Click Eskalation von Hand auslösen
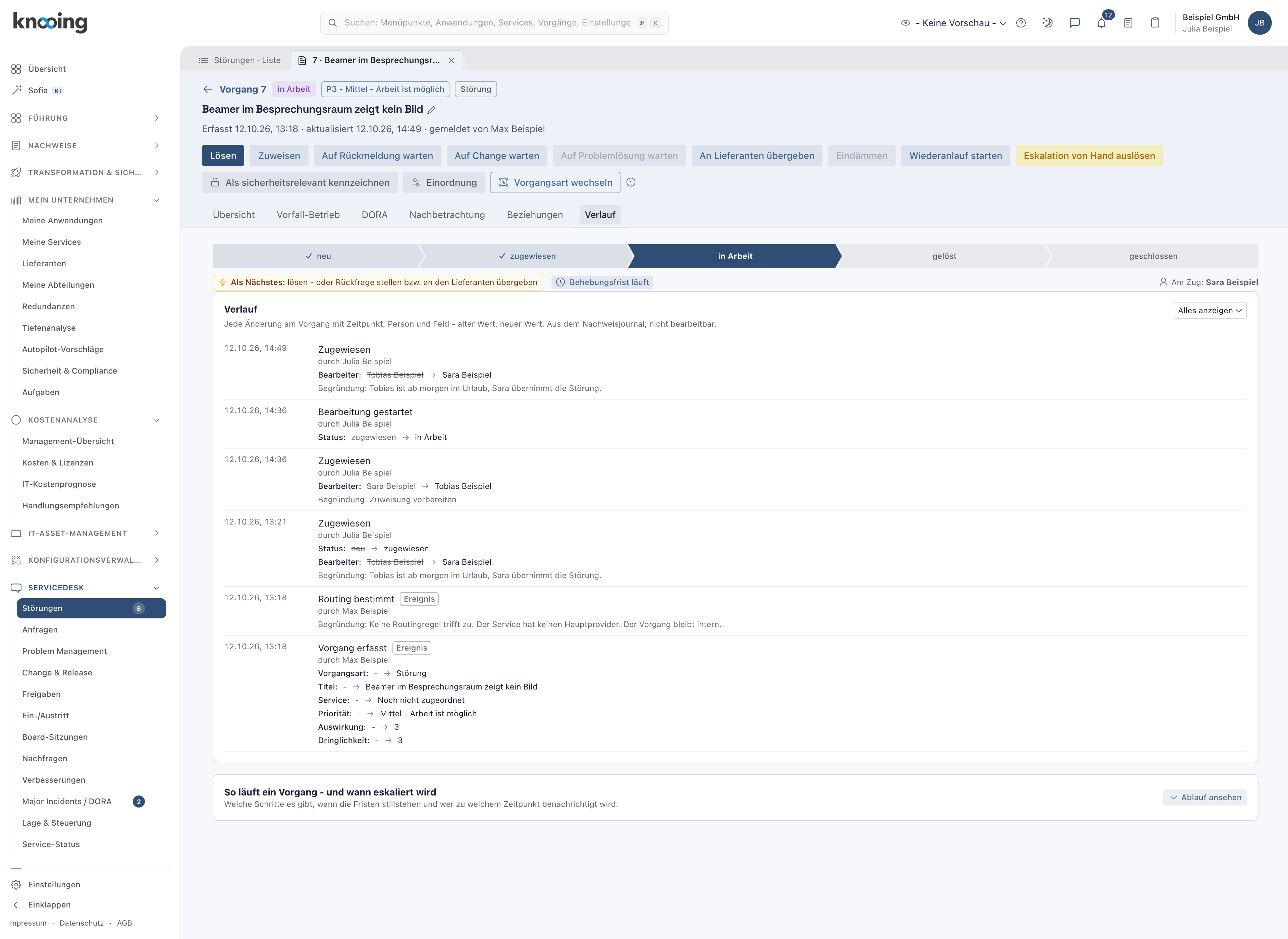 coord(1089,156)
